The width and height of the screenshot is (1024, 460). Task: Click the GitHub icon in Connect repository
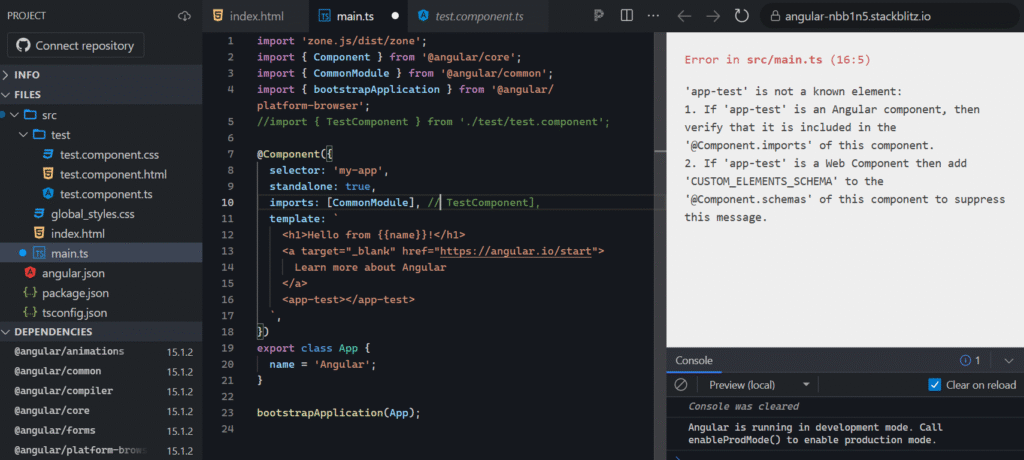[x=23, y=46]
